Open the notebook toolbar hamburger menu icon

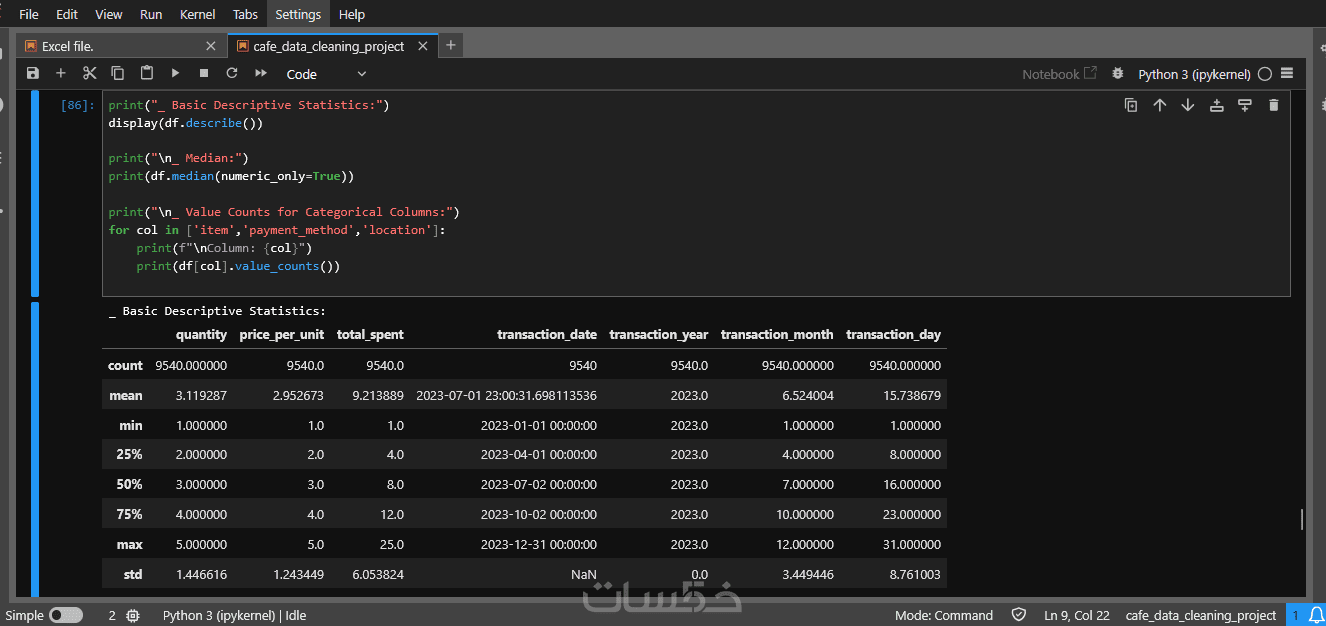coord(1287,73)
